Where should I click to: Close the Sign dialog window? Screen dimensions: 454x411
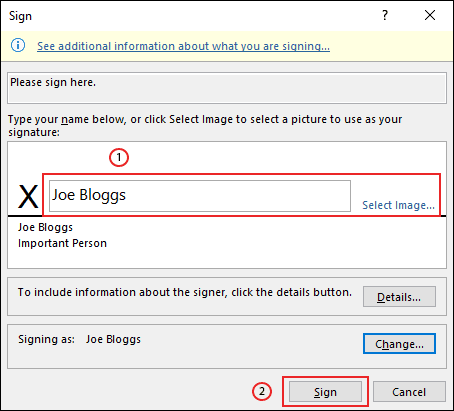click(430, 15)
